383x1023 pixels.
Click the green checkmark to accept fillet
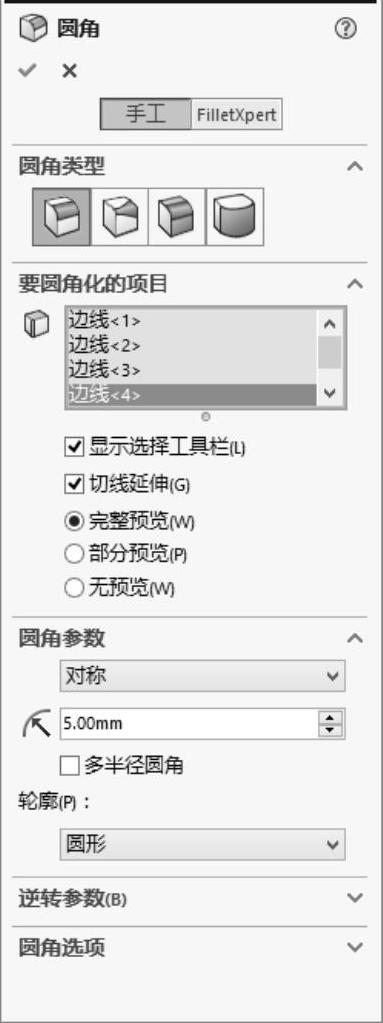27,70
